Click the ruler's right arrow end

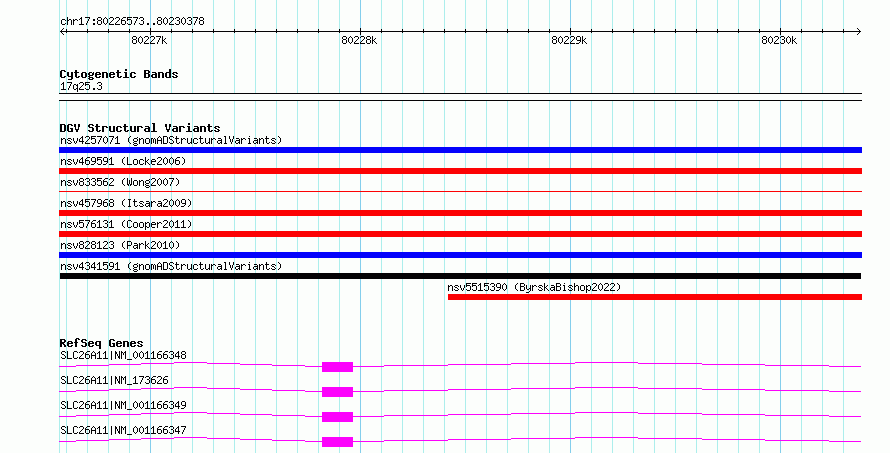[859, 32]
